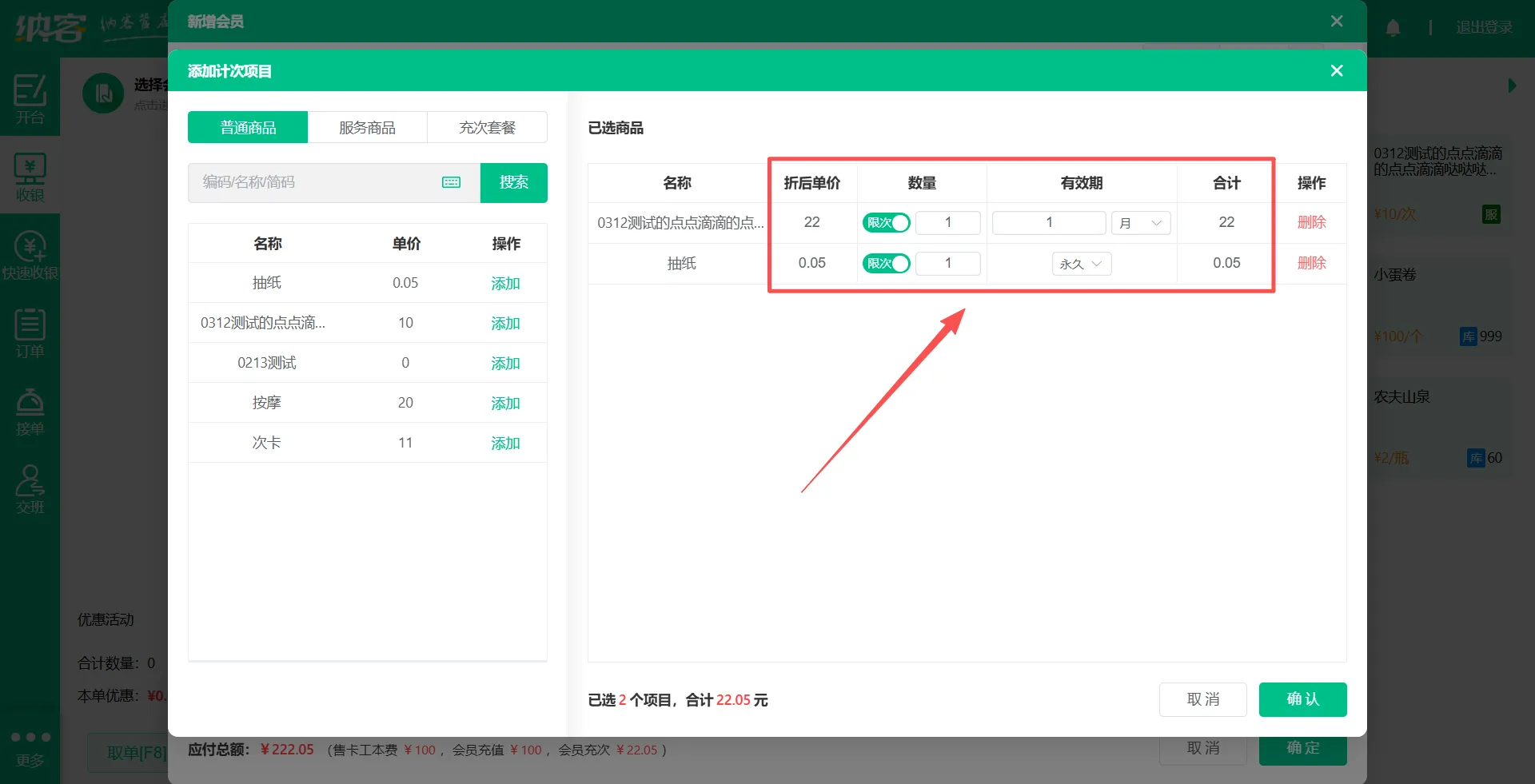Toggle 限次 switch for 抽纸 item
Viewport: 1535px width, 784px height.
click(886, 264)
